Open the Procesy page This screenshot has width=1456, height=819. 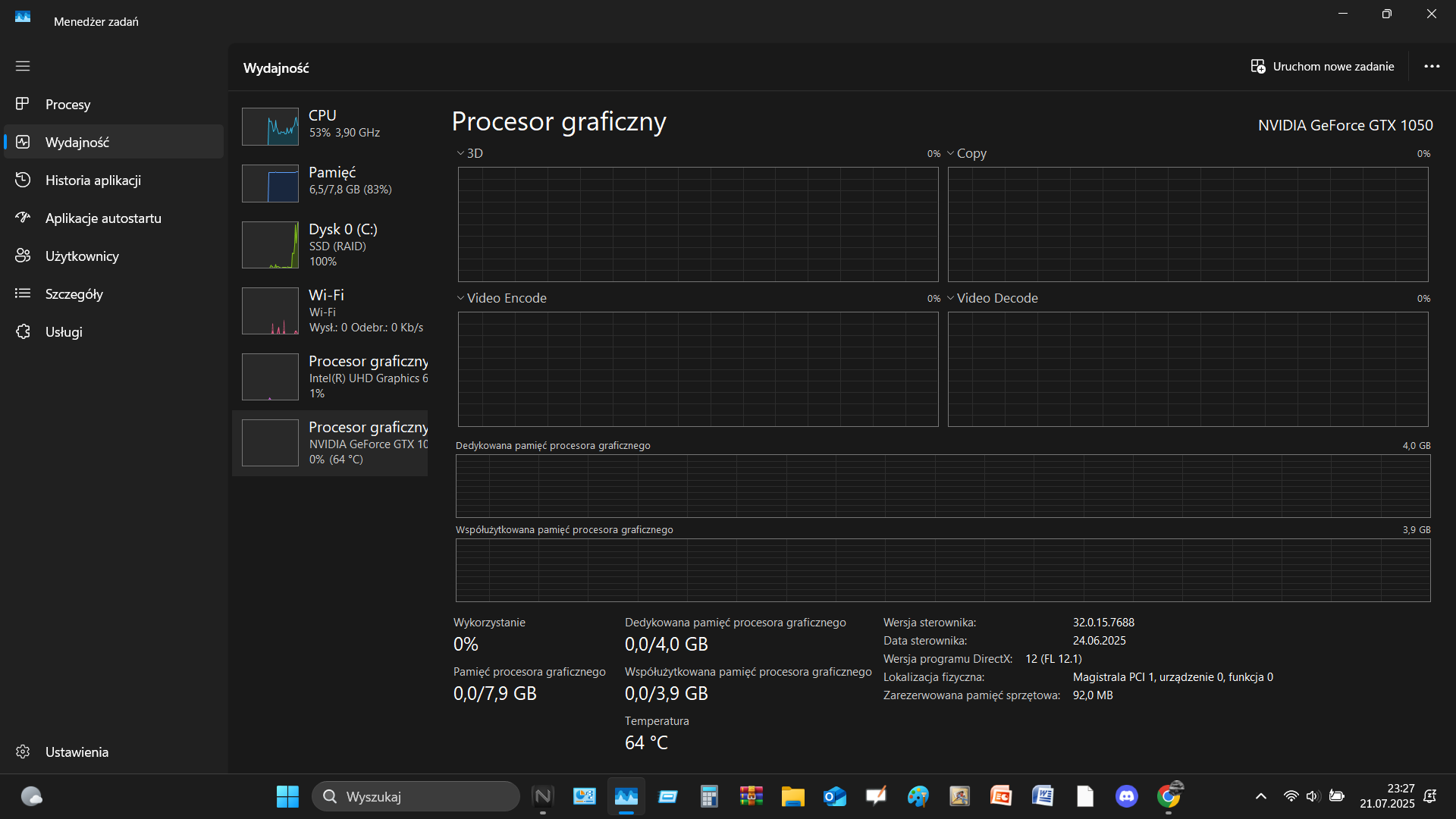(114, 104)
